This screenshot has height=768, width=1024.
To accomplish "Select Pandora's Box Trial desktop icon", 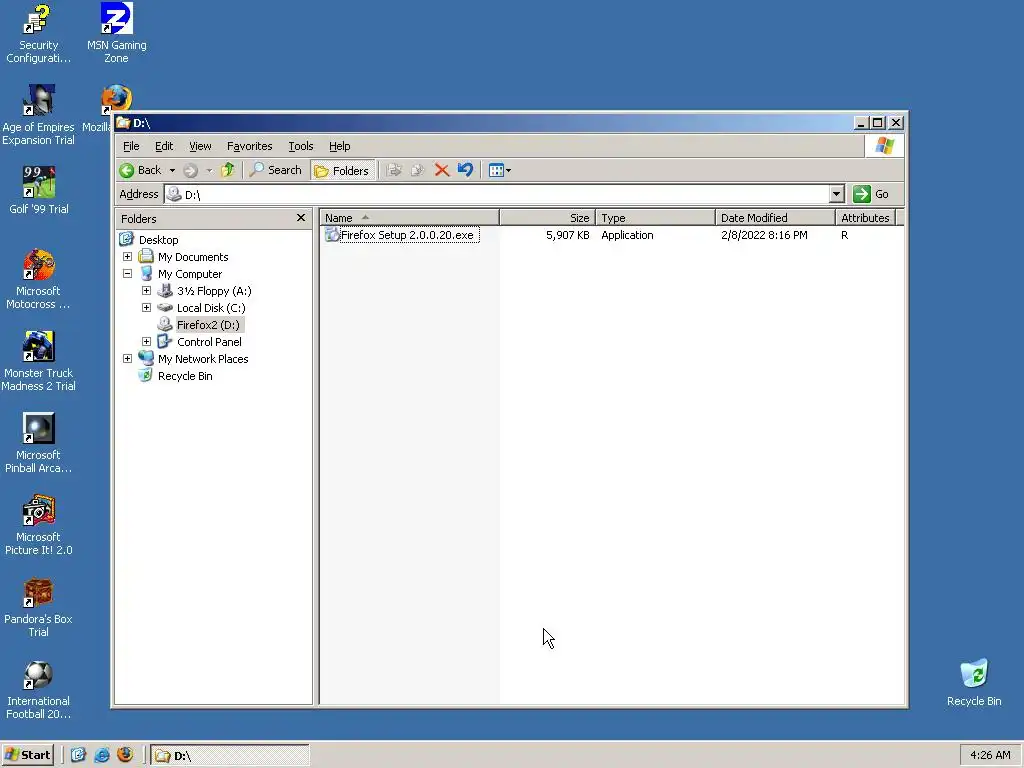I will click(x=38, y=608).
